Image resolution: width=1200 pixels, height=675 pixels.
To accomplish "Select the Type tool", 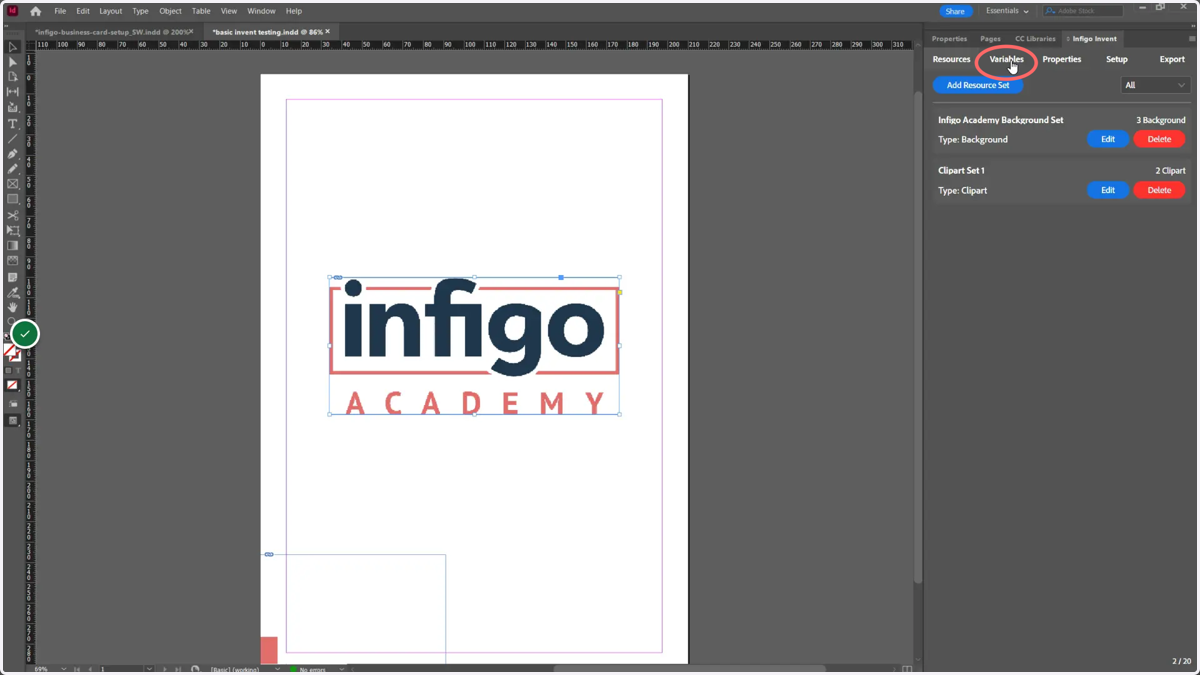I will click(x=13, y=124).
